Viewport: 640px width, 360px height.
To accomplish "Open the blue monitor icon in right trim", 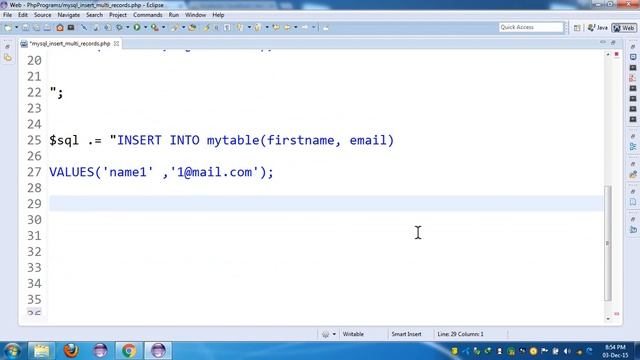I will click(633, 57).
